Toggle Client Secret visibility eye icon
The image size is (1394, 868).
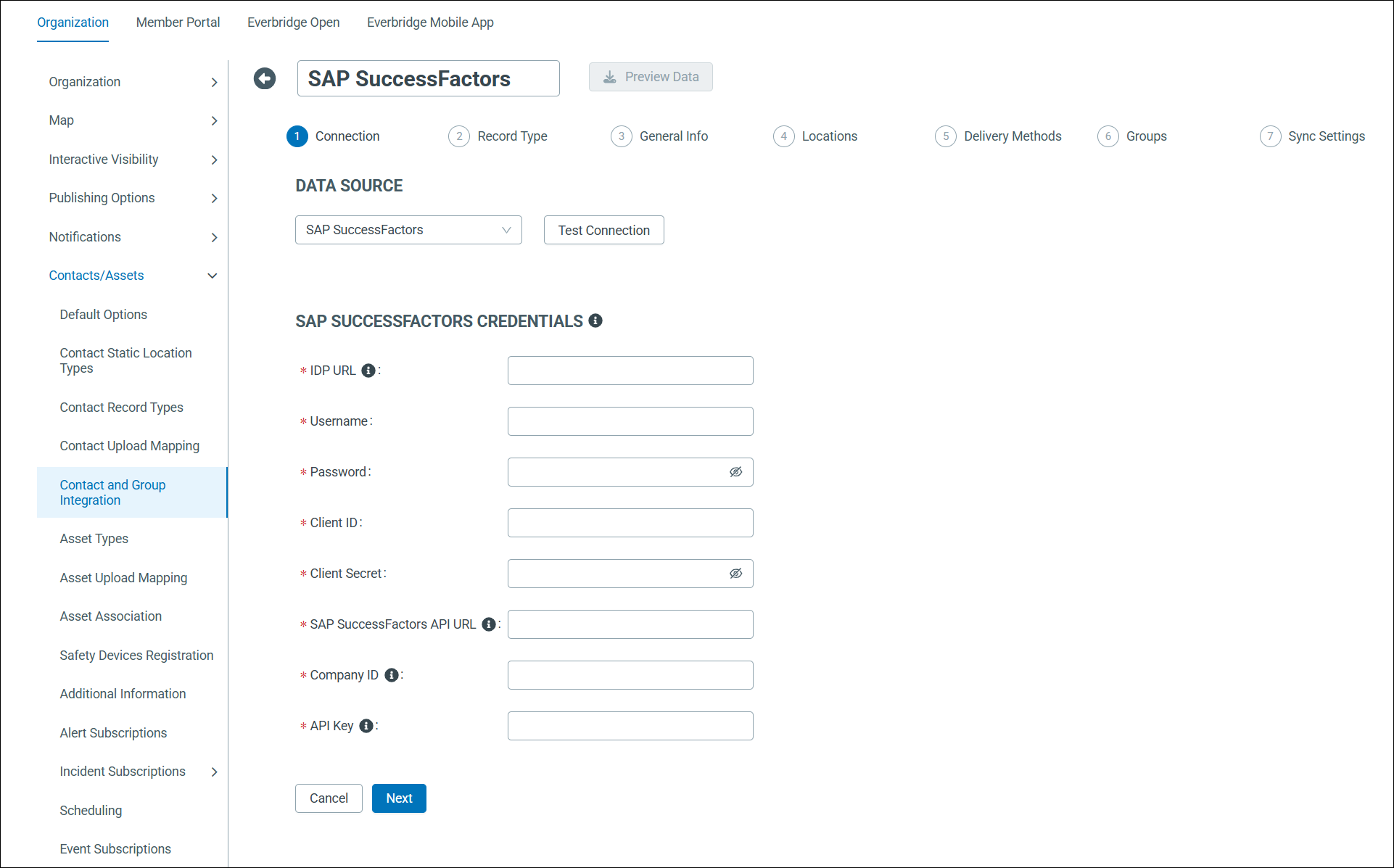pyautogui.click(x=735, y=574)
